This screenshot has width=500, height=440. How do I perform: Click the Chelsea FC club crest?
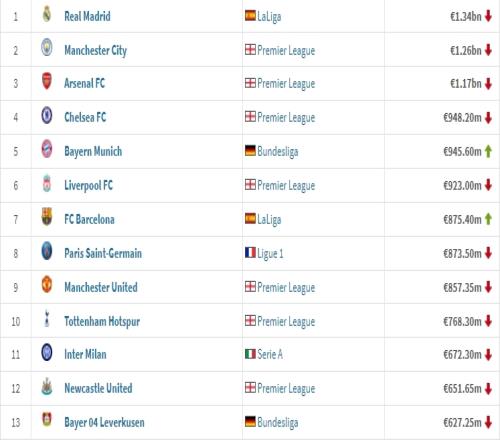(x=47, y=115)
